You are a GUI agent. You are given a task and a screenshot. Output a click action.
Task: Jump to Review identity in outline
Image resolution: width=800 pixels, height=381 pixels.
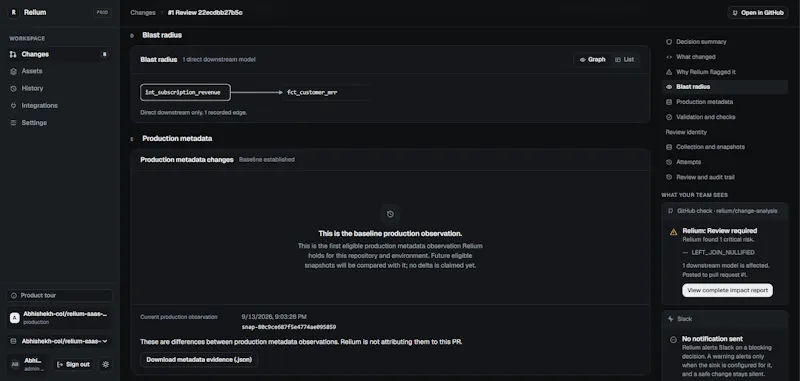click(686, 132)
